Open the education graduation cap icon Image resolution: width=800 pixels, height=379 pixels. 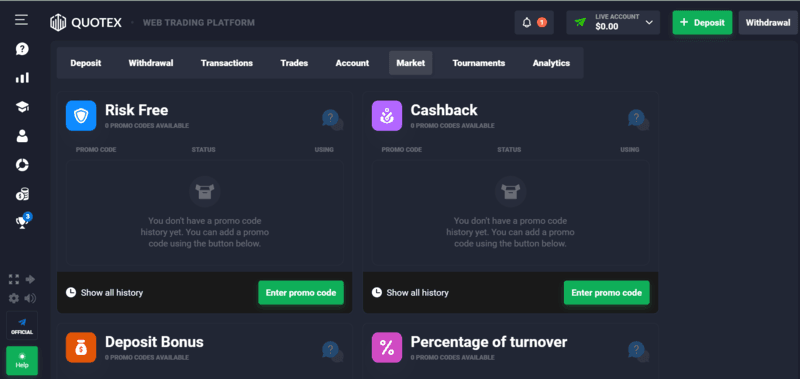click(x=22, y=107)
